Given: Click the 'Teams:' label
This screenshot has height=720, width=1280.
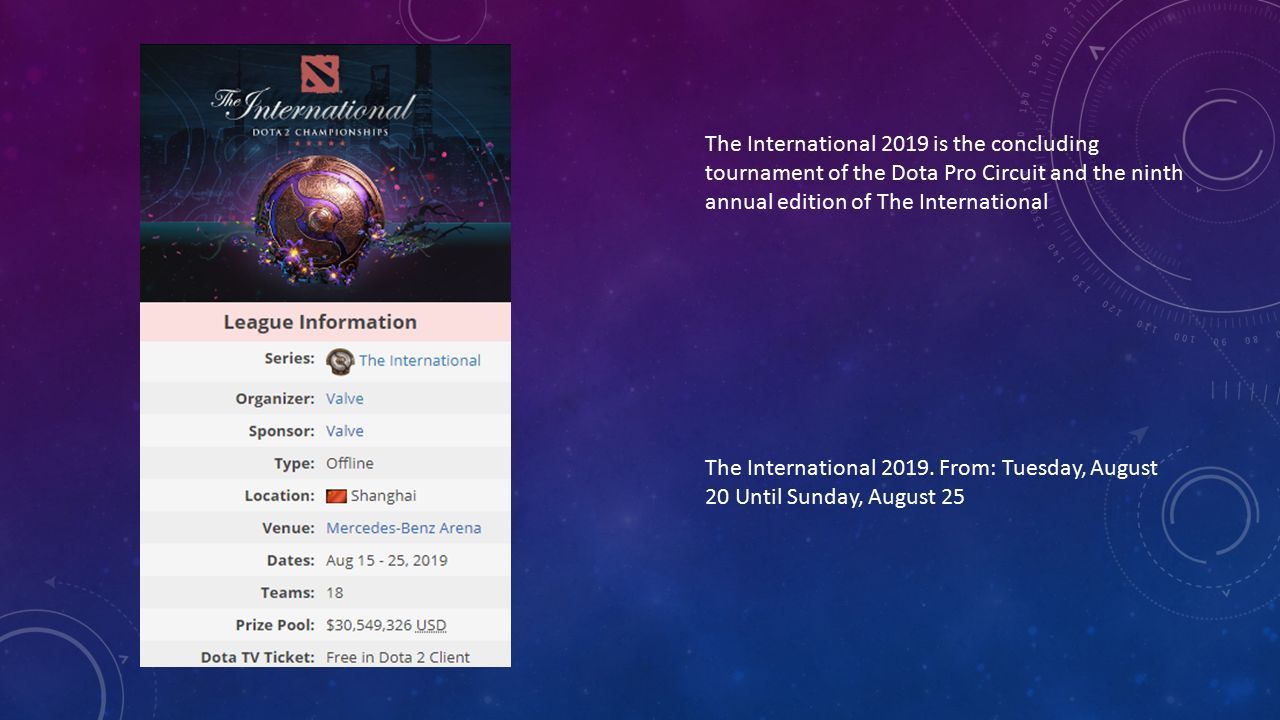Looking at the screenshot, I should point(290,593).
